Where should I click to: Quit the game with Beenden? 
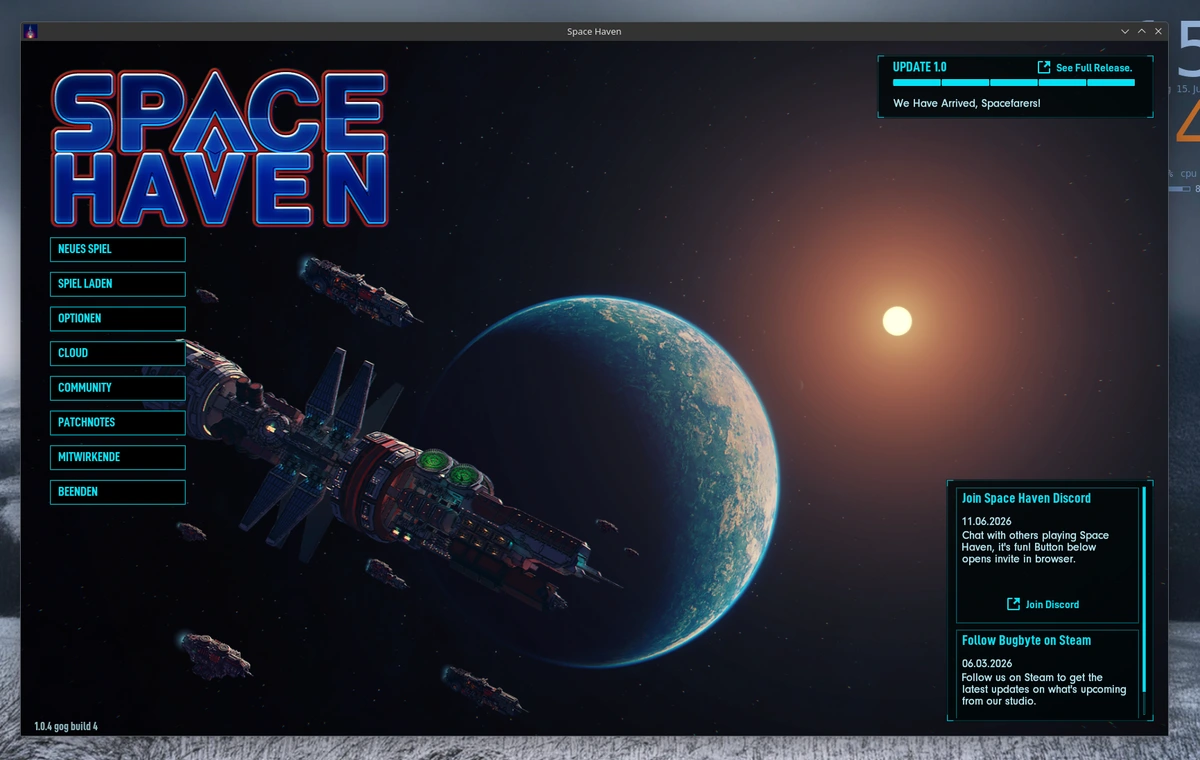click(x=118, y=492)
